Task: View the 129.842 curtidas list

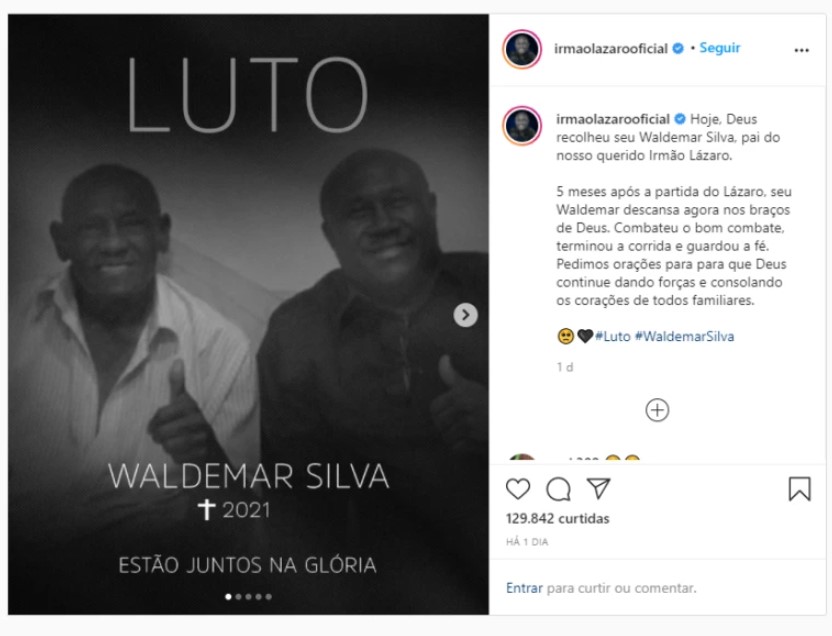Action: pos(558,518)
